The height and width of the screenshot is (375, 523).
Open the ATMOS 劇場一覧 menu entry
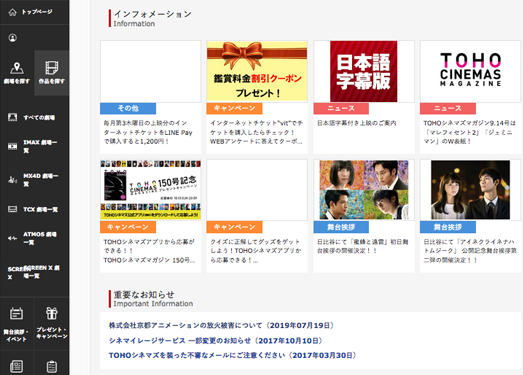tap(40, 238)
